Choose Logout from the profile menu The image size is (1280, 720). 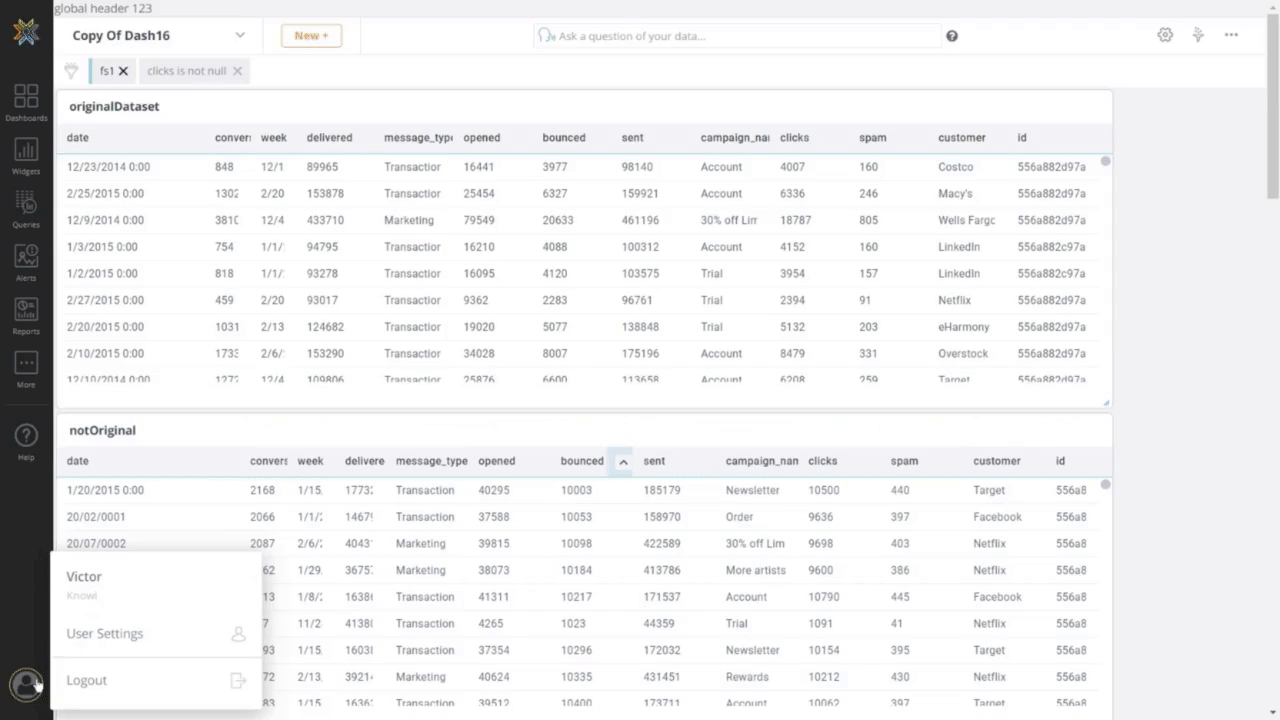point(87,680)
